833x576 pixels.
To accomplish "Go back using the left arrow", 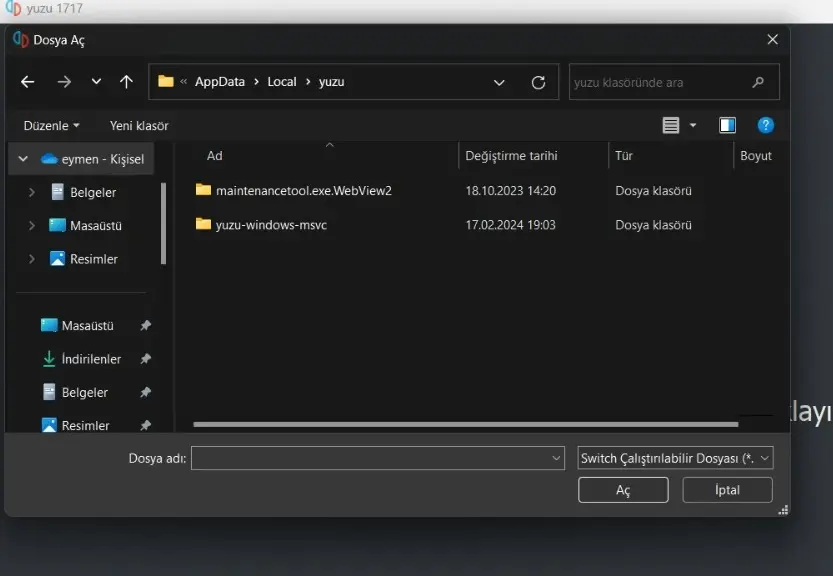I will pyautogui.click(x=28, y=82).
